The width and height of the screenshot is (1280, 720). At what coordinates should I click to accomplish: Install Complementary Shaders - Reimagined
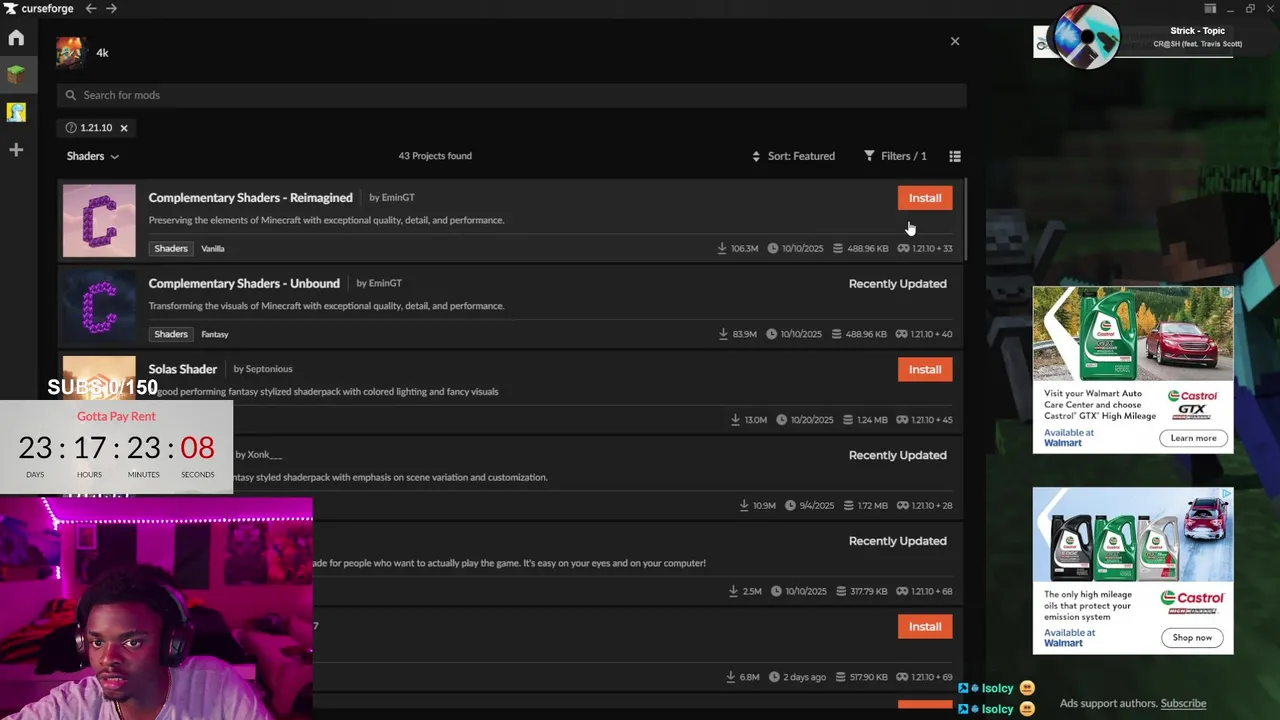point(925,198)
